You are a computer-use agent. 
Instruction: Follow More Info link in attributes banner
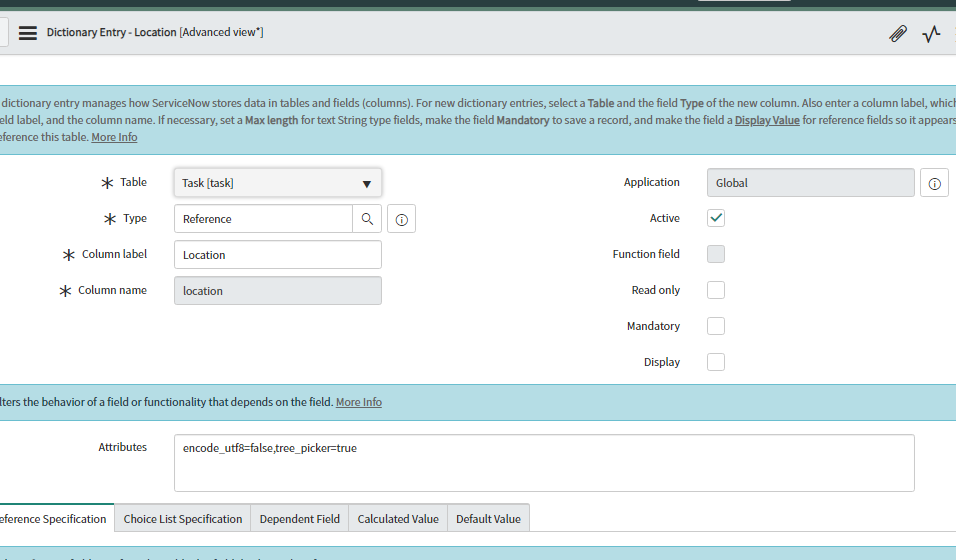tap(358, 402)
